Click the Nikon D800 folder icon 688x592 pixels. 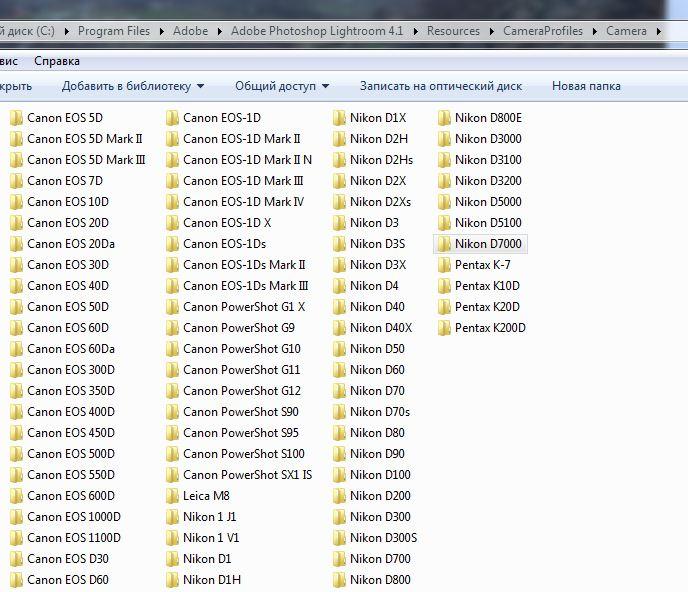pyautogui.click(x=339, y=580)
